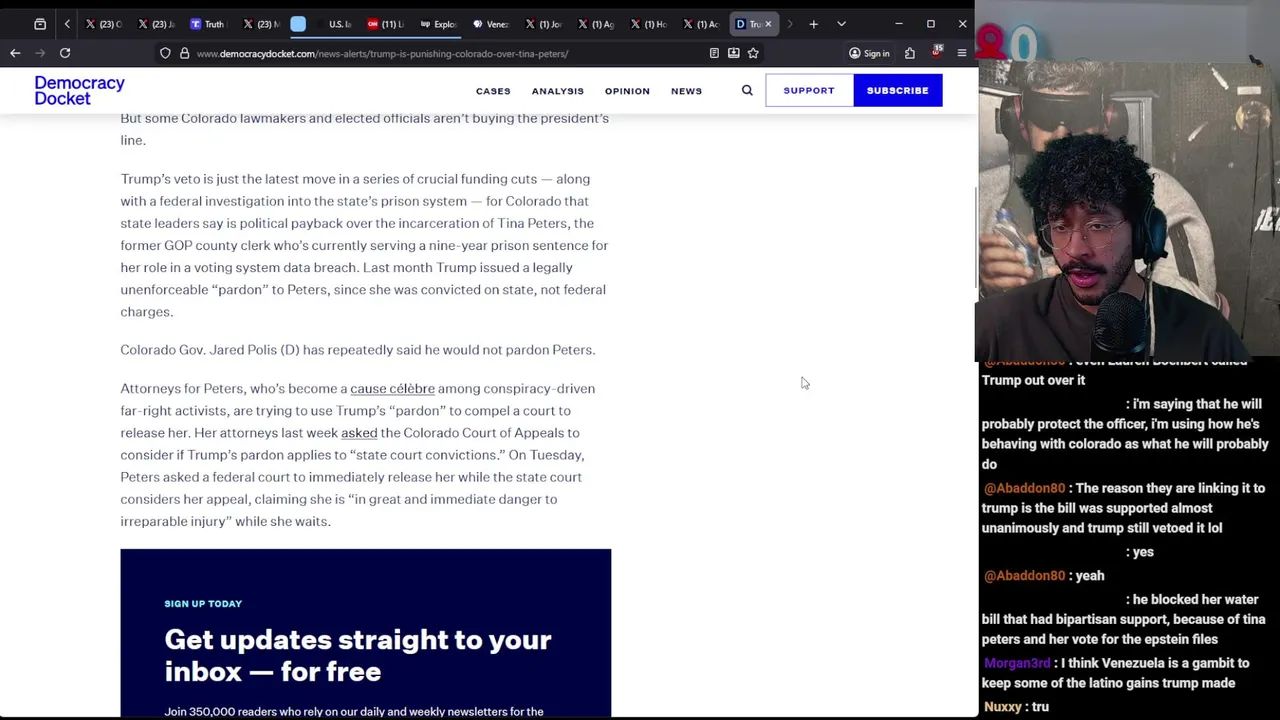The image size is (1280, 720).
Task: Close the active Democracy Docket tab
Action: click(x=768, y=24)
